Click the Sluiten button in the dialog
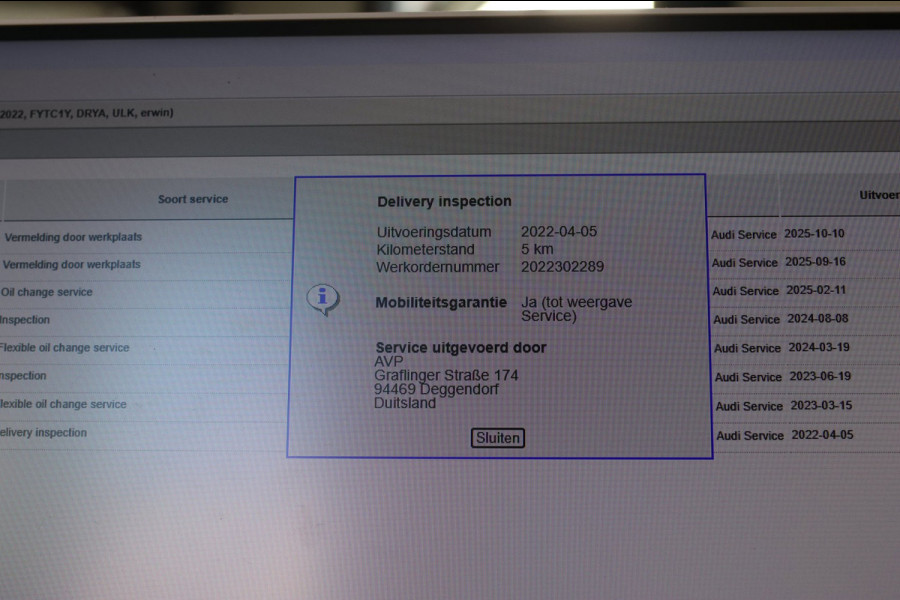 pos(498,438)
